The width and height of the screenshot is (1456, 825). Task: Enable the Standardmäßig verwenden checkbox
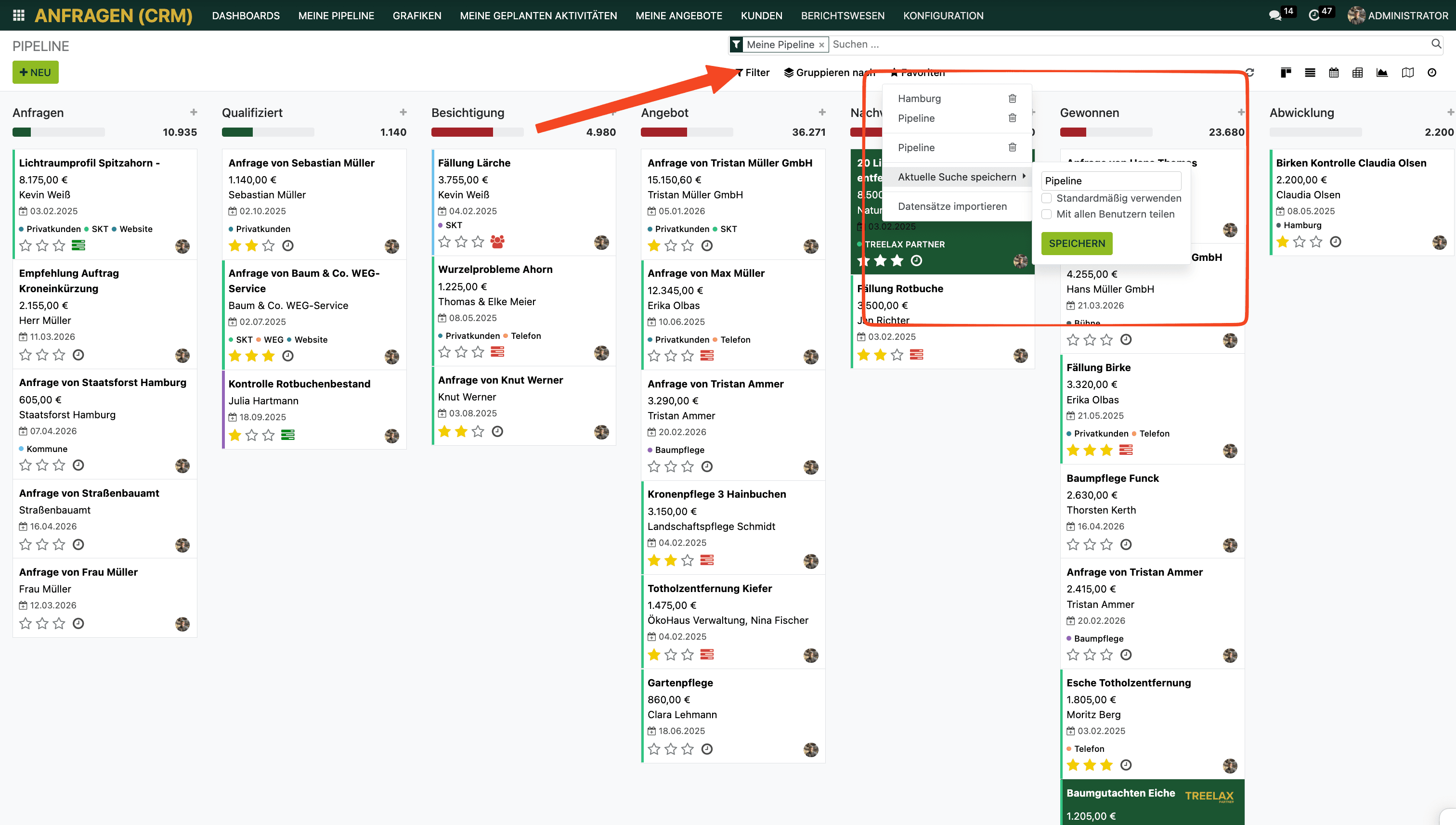1047,198
